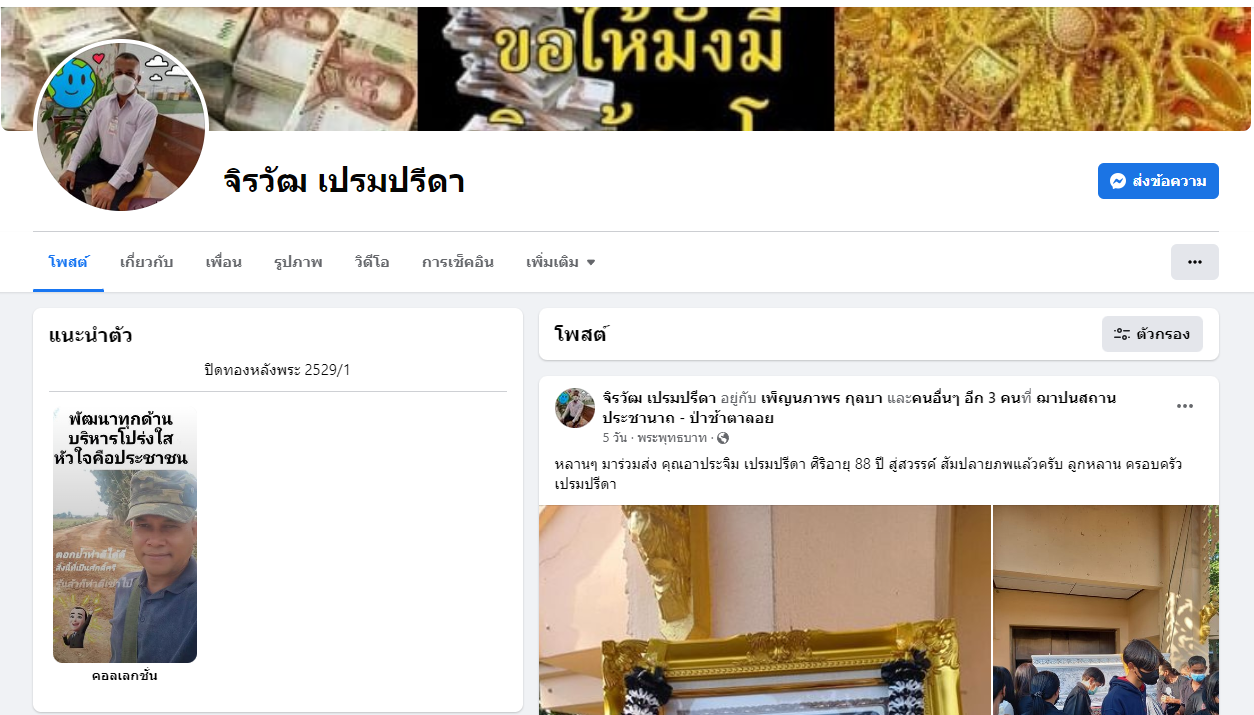Click the Messenger icon in message button

click(1119, 181)
